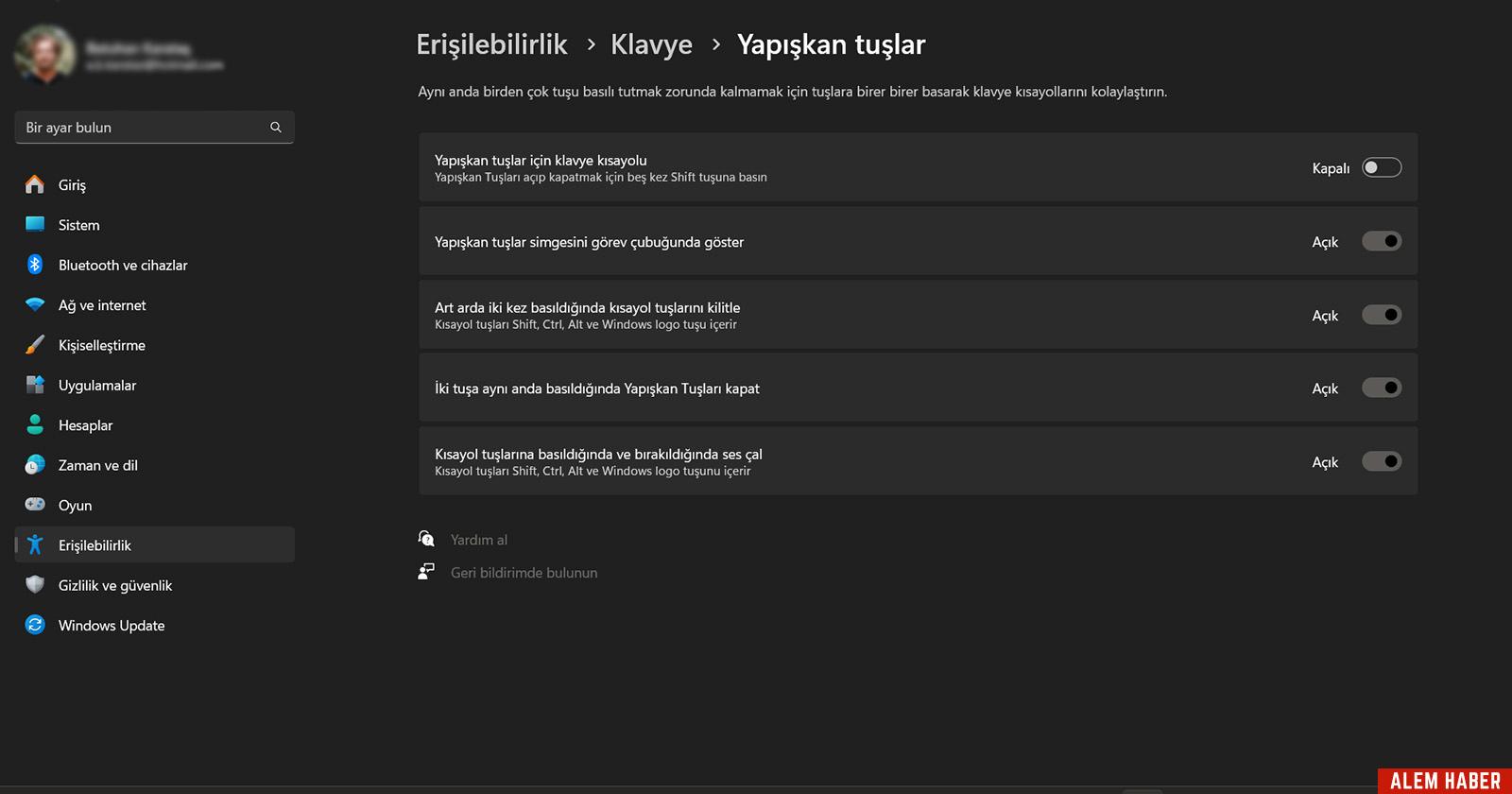Click the Geri bildirimde bulunun feedback icon
The image size is (1512, 794).
(x=426, y=572)
